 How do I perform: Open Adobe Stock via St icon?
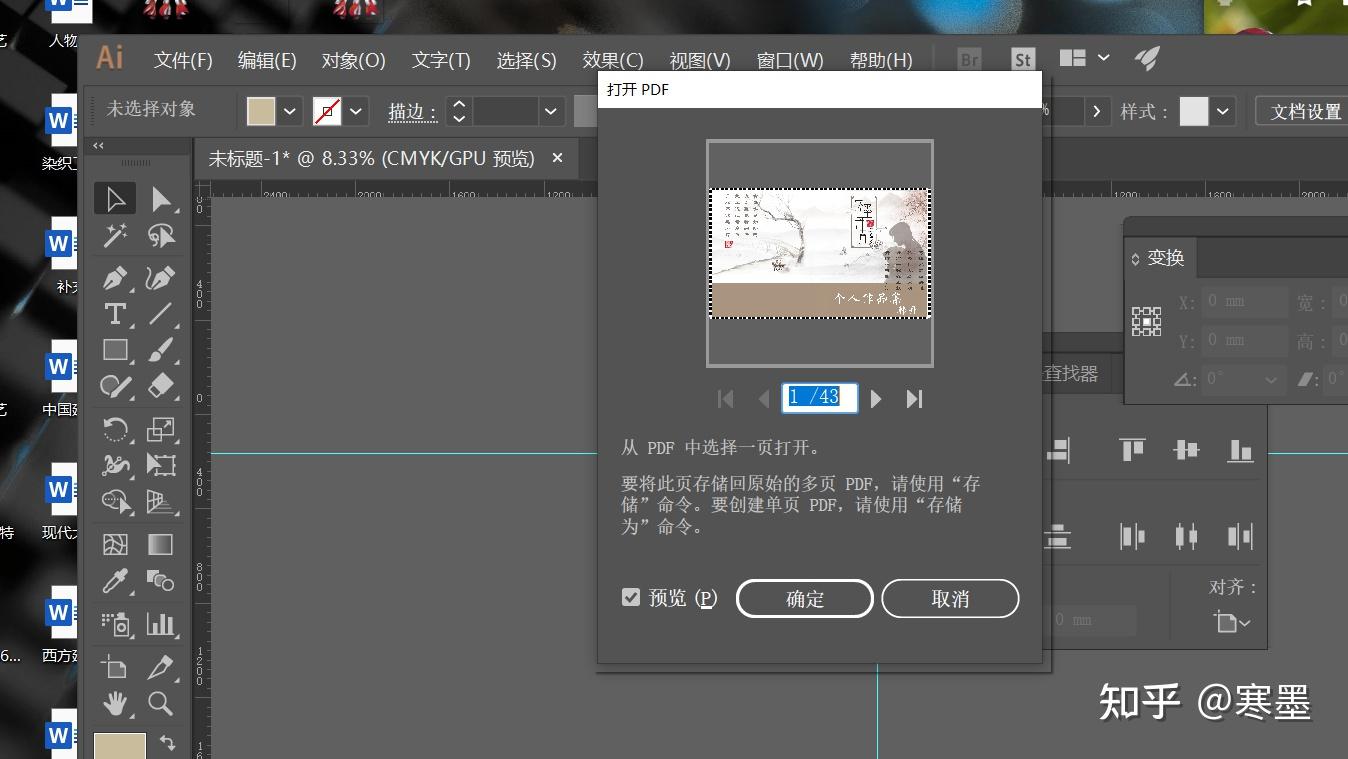coord(1022,60)
